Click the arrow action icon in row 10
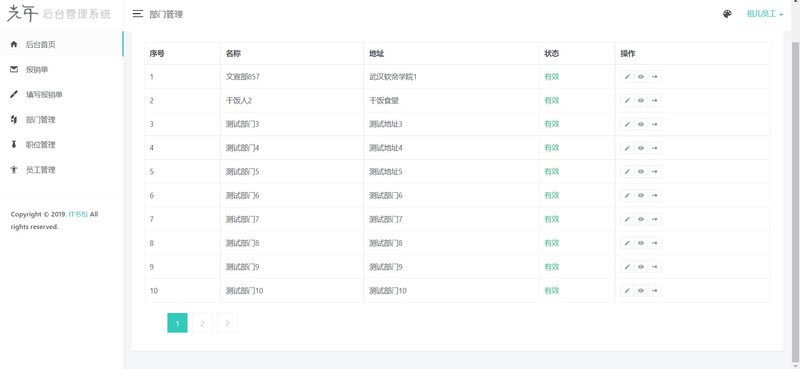 [655, 290]
